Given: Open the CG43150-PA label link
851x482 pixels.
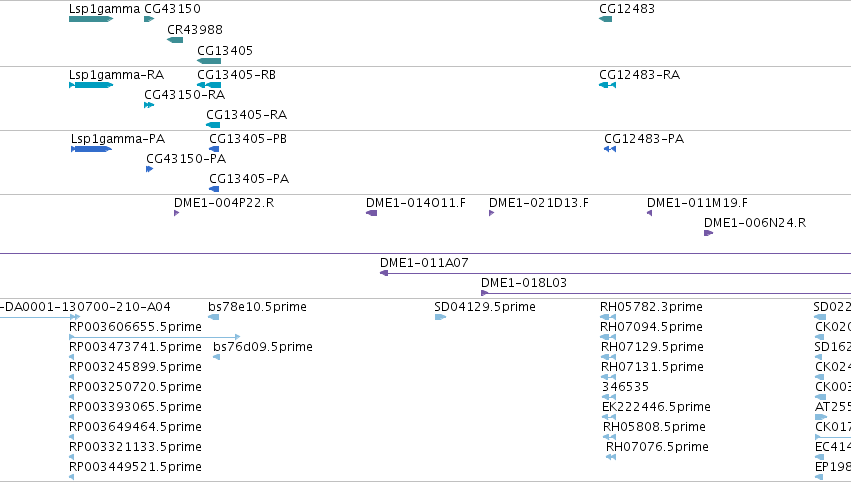Looking at the screenshot, I should [x=186, y=158].
